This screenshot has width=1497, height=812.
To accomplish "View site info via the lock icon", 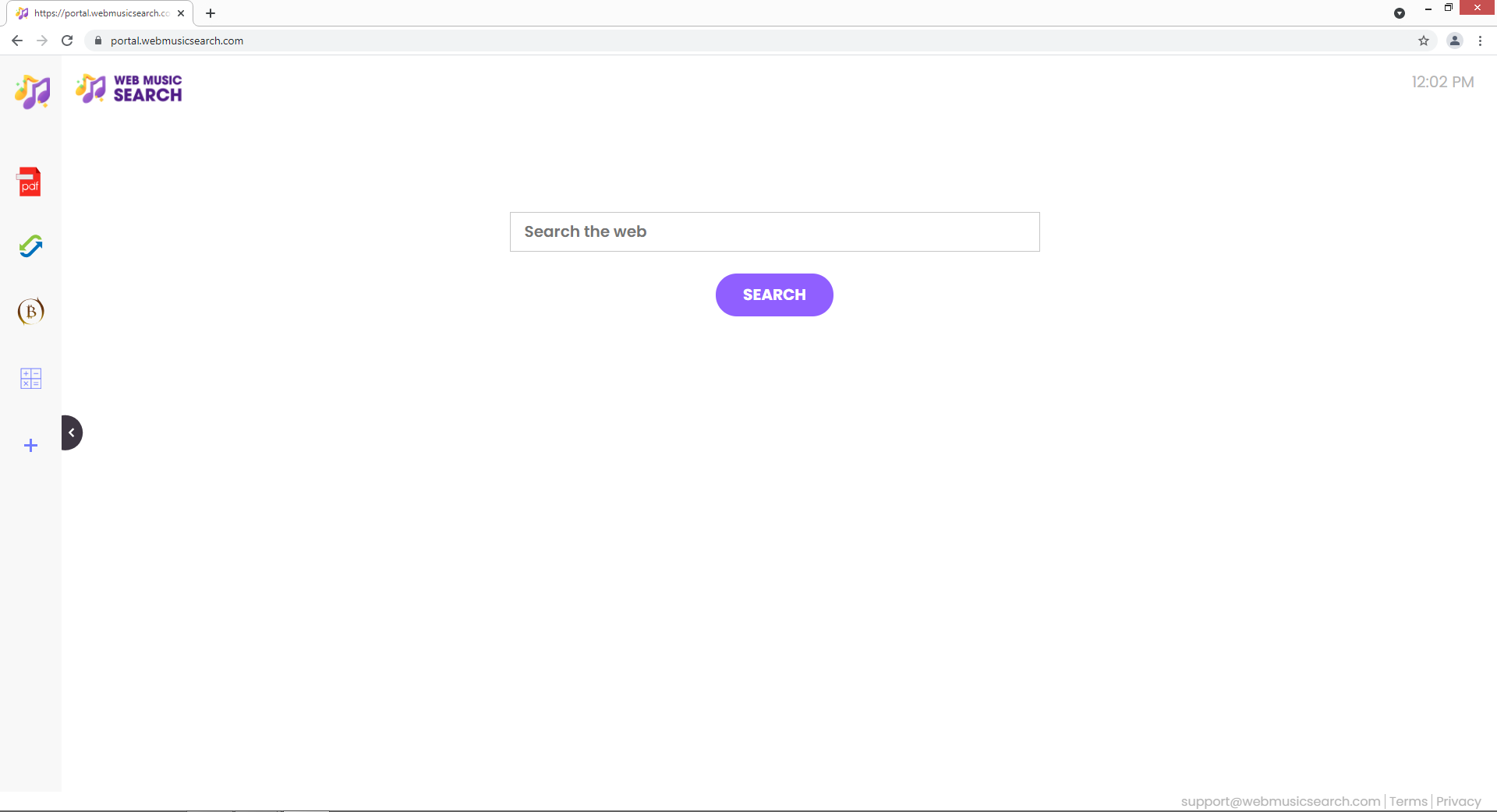I will [98, 41].
